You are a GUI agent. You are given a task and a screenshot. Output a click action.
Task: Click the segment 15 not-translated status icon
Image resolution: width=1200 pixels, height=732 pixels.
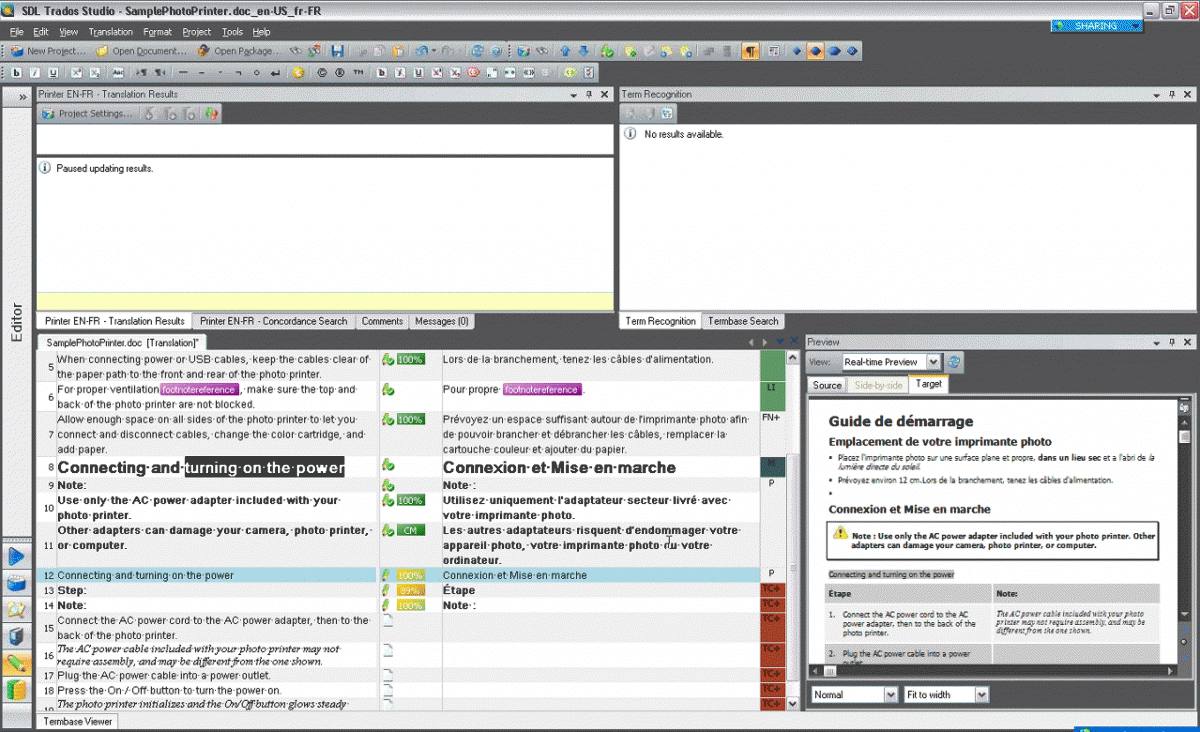387,620
